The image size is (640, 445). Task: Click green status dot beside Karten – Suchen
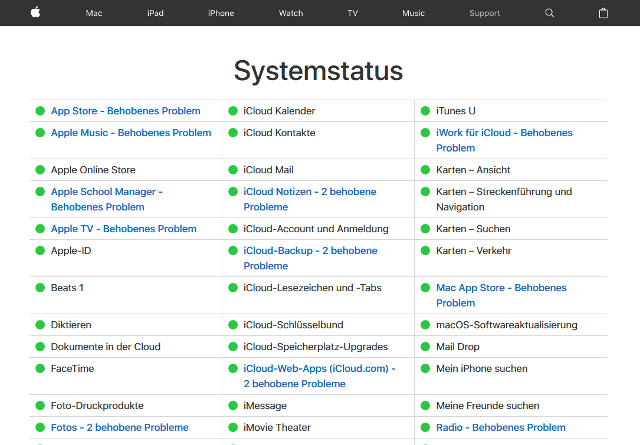[x=425, y=229]
